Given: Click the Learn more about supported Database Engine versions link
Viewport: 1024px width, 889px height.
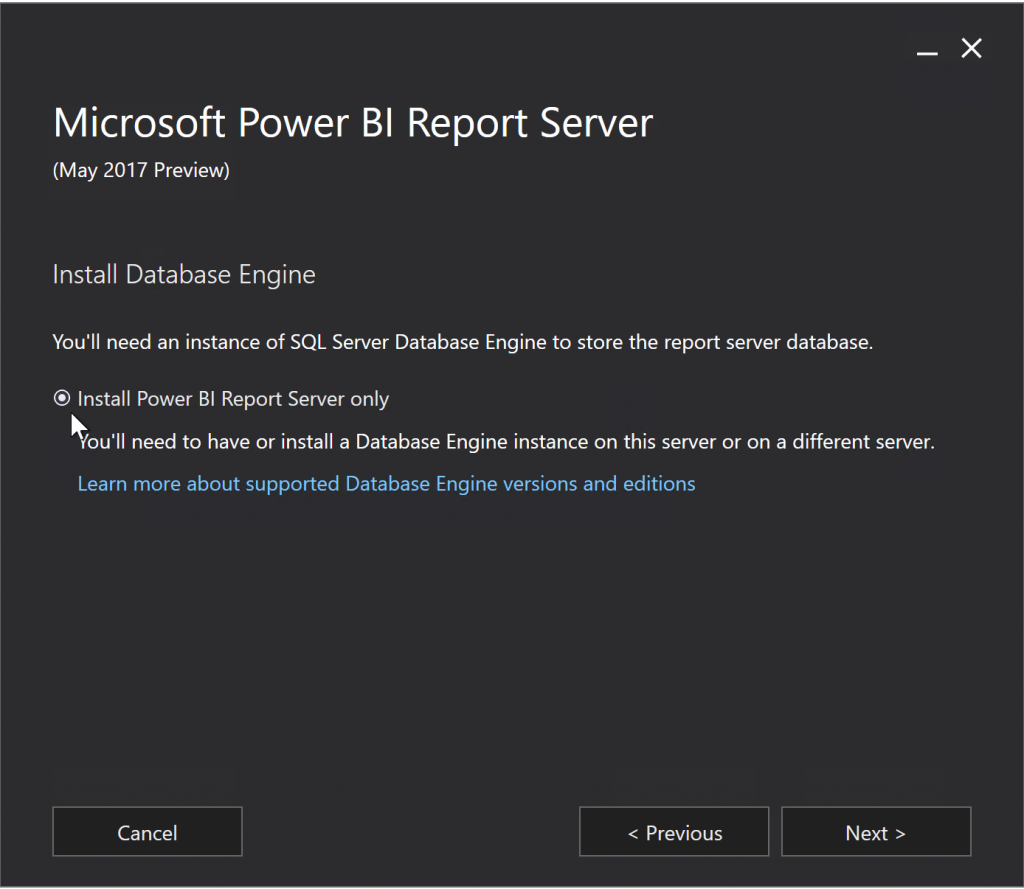Looking at the screenshot, I should tap(386, 483).
